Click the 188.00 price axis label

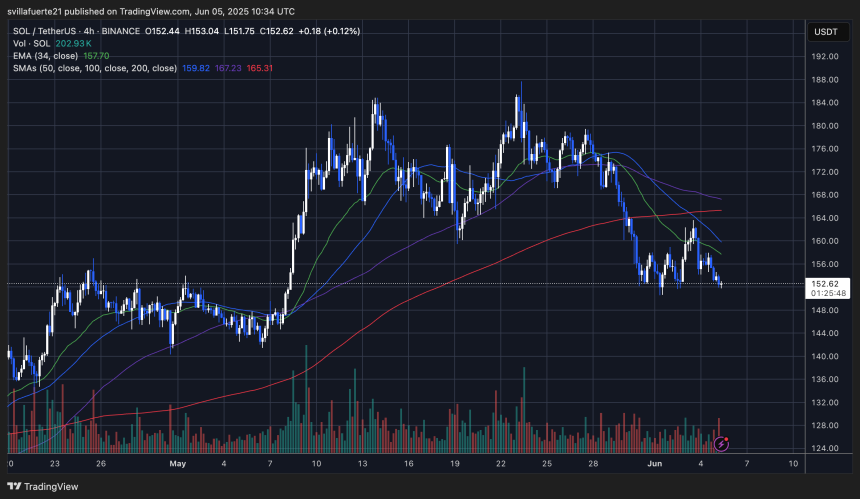[825, 79]
